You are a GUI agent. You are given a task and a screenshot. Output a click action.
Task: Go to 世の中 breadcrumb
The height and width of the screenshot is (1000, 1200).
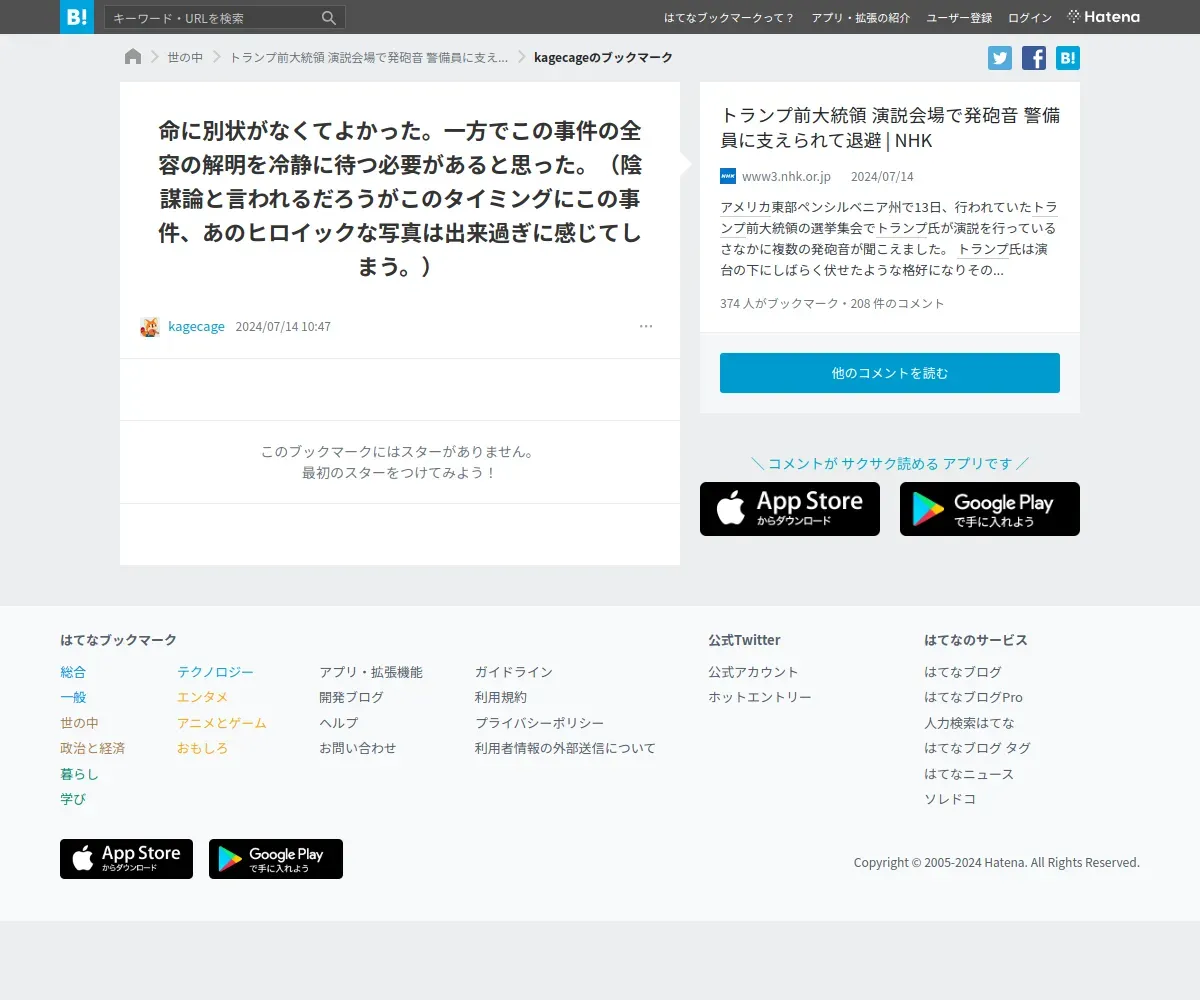pos(185,58)
